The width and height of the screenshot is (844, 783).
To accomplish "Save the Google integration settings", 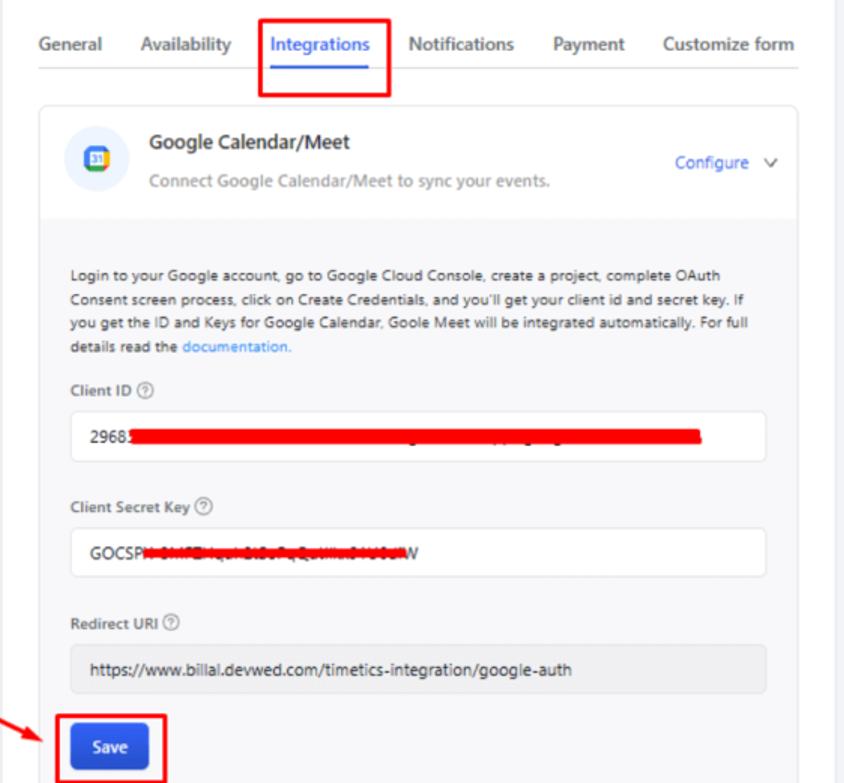I will [110, 746].
